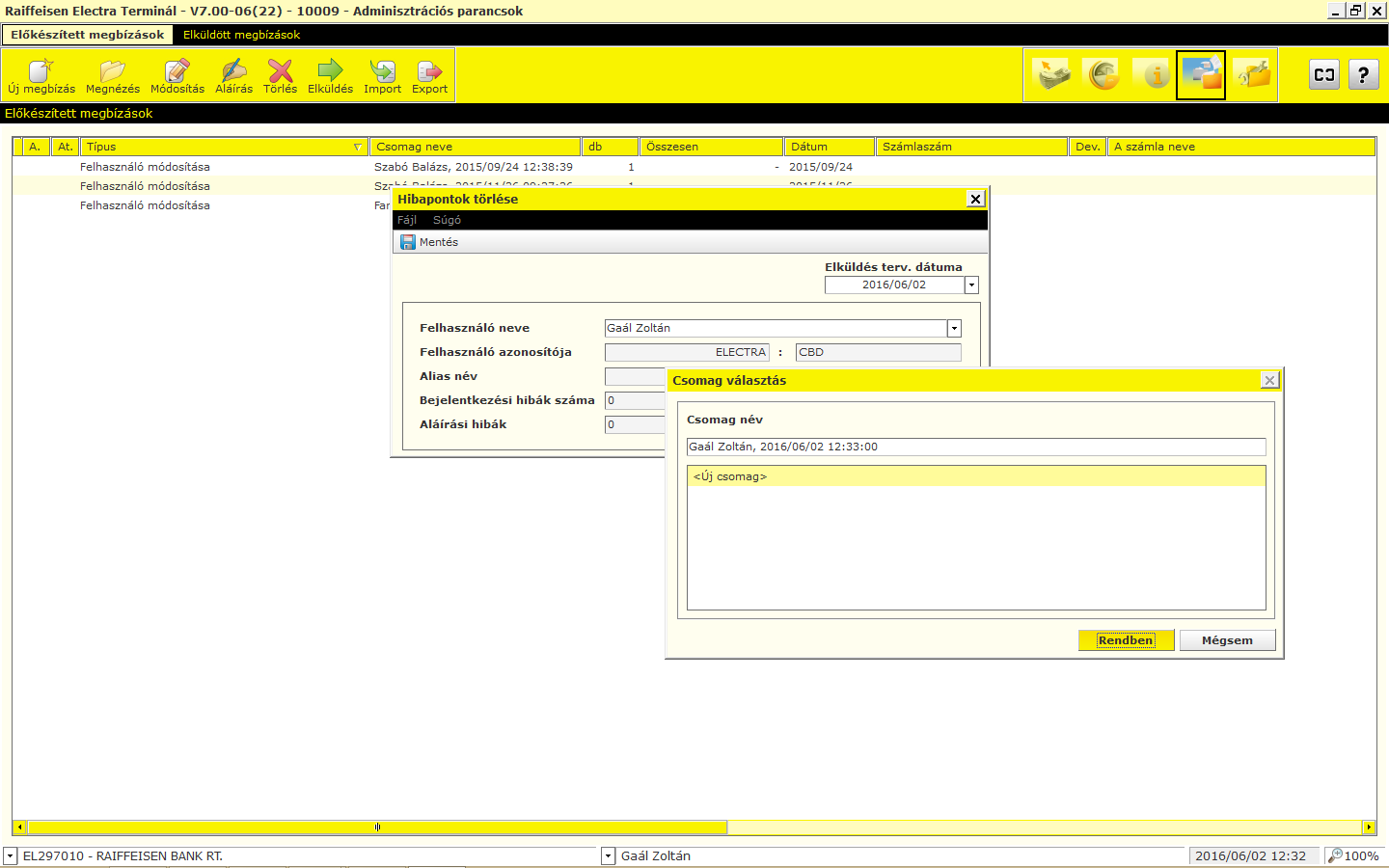1389x868 pixels.
Task: Click the ELECTRA identifier field
Action: 687,352
